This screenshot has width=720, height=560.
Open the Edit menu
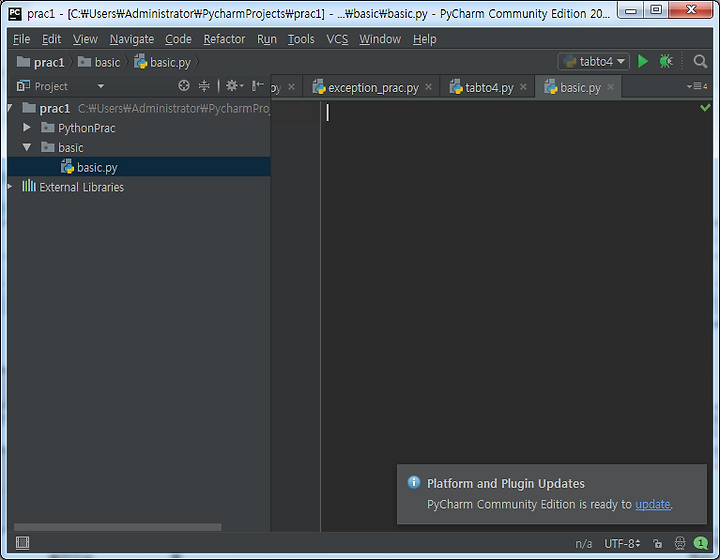pyautogui.click(x=51, y=39)
